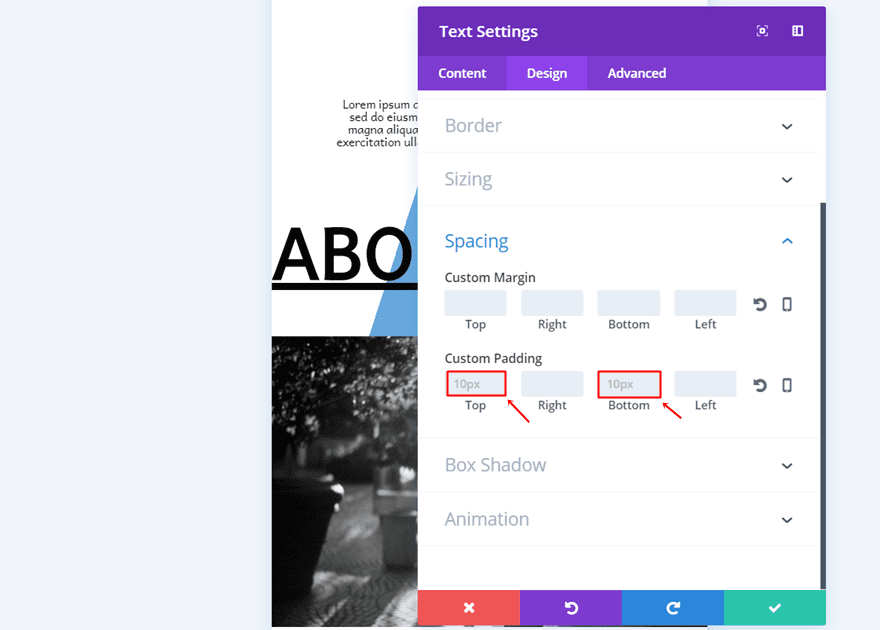Switch to the Content tab

pyautogui.click(x=462, y=73)
